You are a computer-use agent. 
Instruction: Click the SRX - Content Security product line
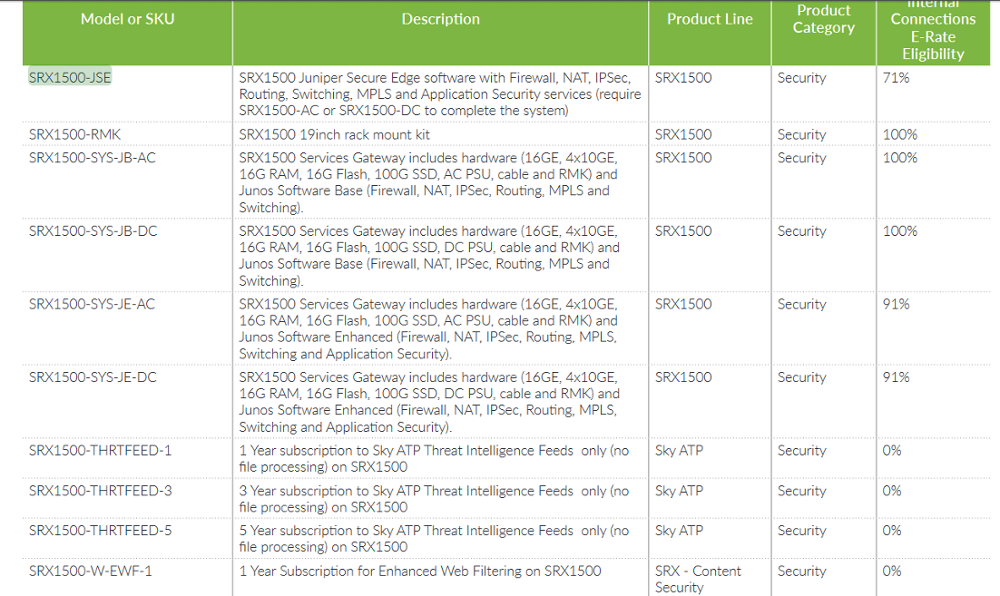tap(698, 579)
